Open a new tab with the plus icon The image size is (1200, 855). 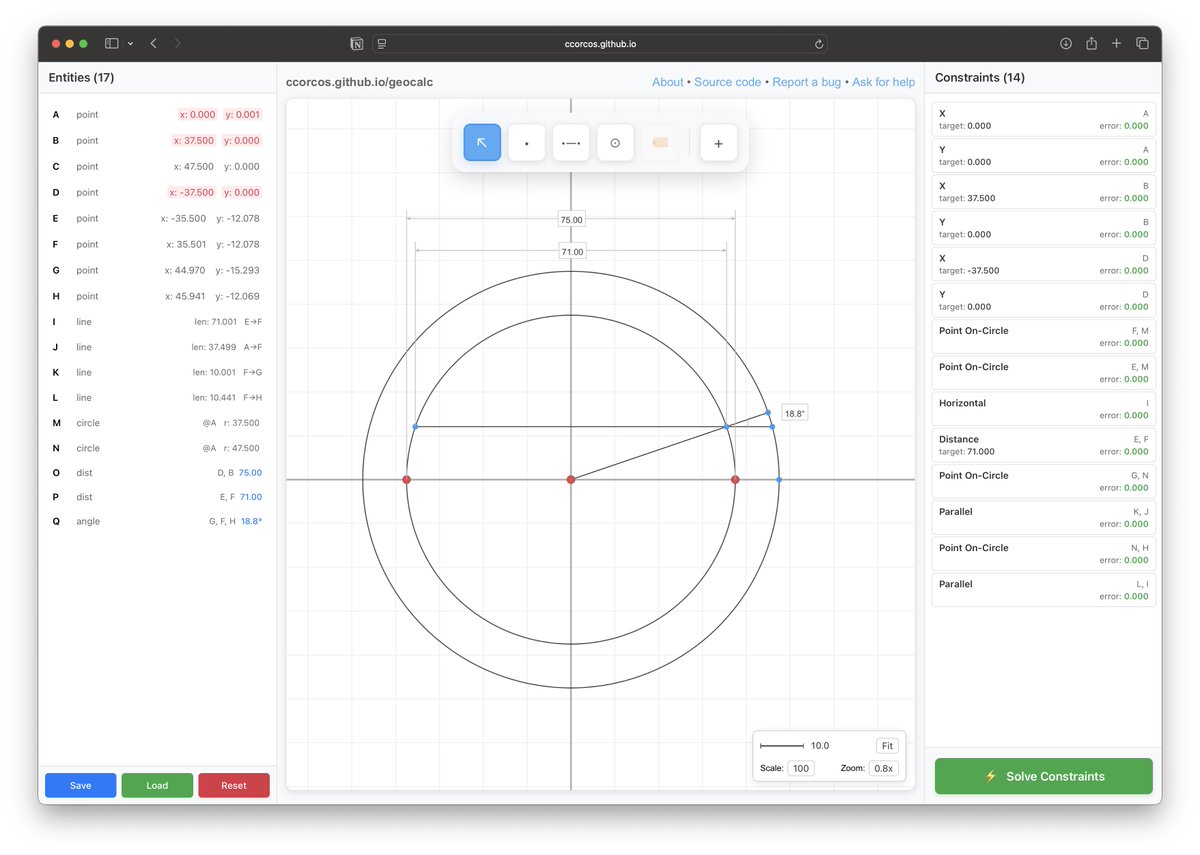click(x=1116, y=43)
